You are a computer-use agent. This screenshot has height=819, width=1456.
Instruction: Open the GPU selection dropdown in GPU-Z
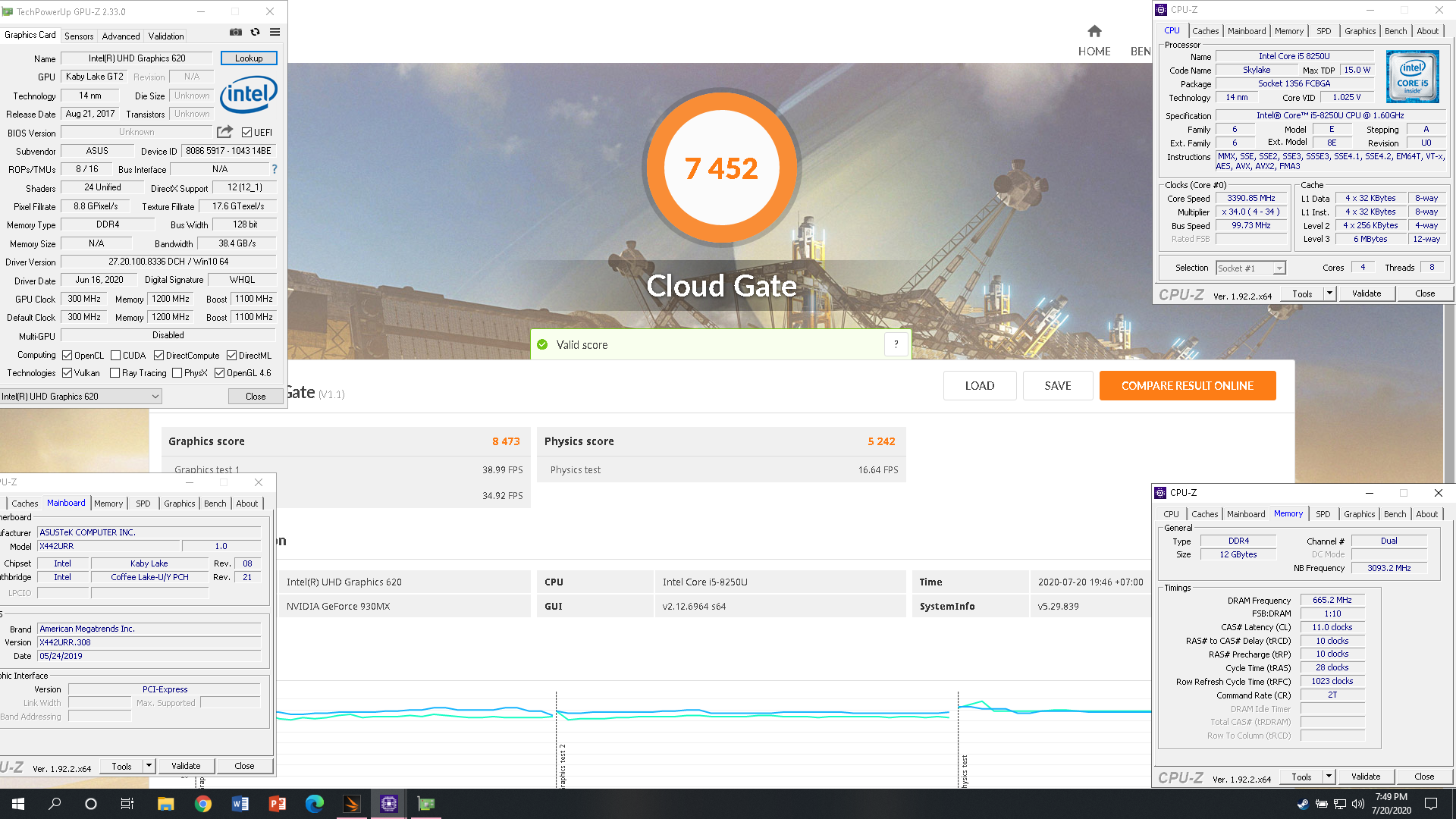[80, 397]
